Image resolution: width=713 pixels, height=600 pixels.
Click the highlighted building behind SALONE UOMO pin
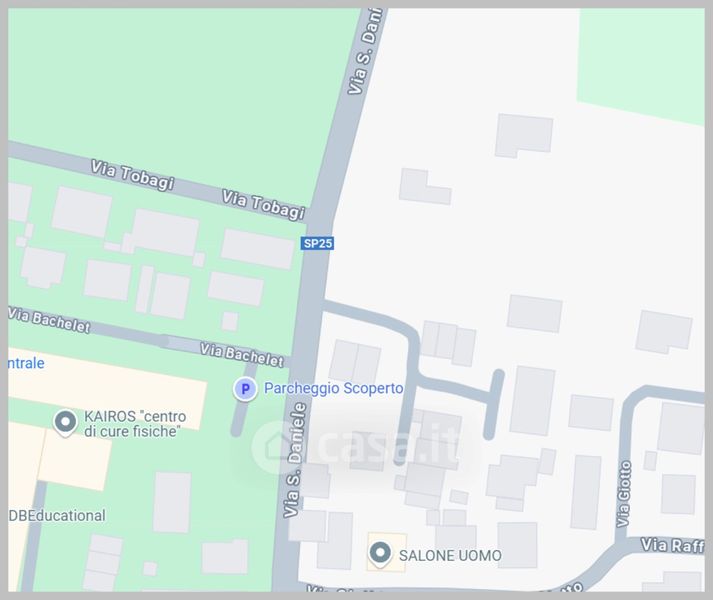(x=387, y=552)
